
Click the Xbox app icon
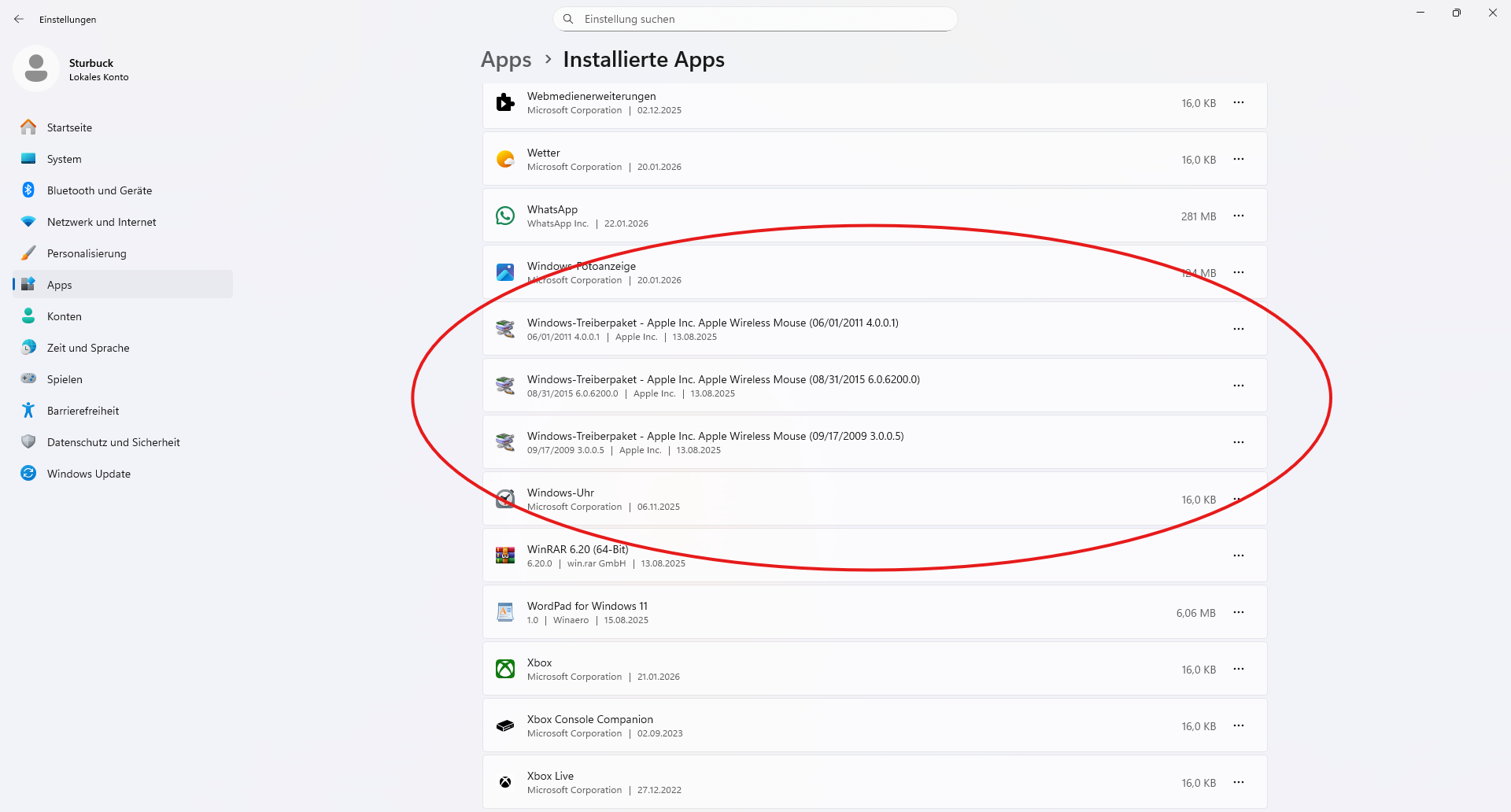tap(505, 669)
